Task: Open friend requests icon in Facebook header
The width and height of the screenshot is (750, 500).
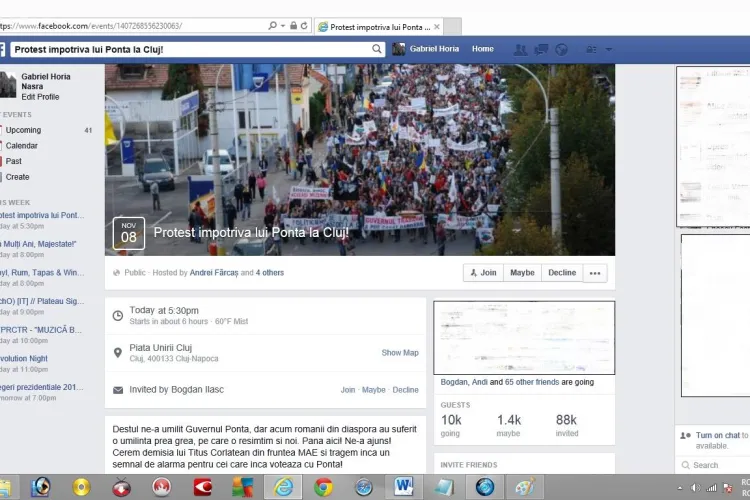Action: tap(520, 49)
